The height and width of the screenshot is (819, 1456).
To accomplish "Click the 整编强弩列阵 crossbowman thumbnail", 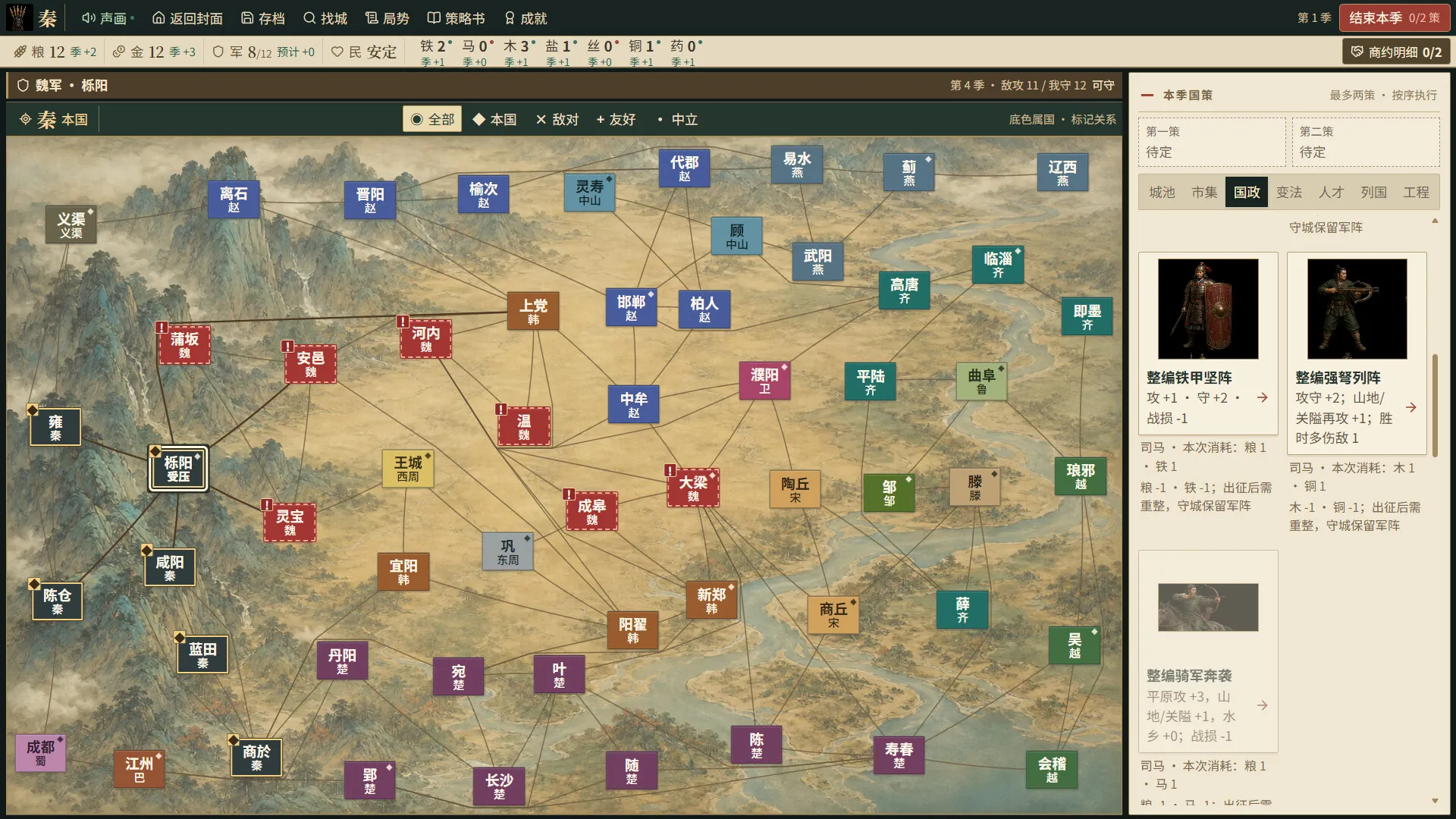I will tap(1357, 309).
